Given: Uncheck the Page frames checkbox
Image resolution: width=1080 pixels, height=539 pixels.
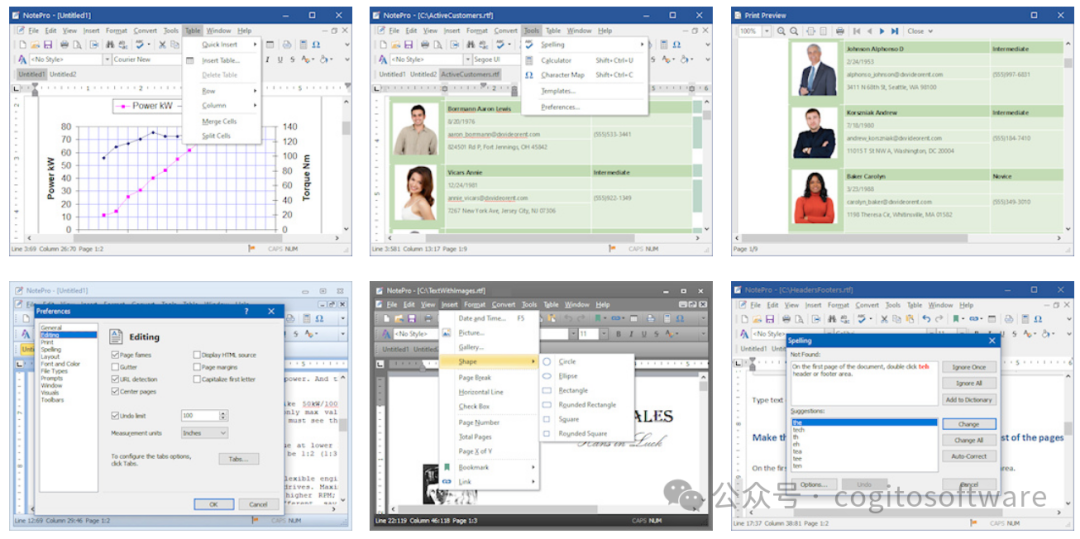Looking at the screenshot, I should pyautogui.click(x=114, y=354).
